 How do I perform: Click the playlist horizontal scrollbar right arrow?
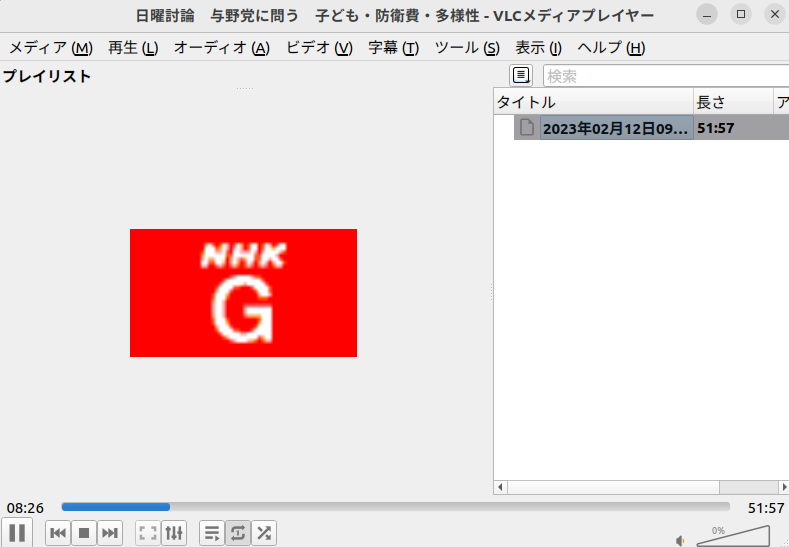(x=784, y=487)
